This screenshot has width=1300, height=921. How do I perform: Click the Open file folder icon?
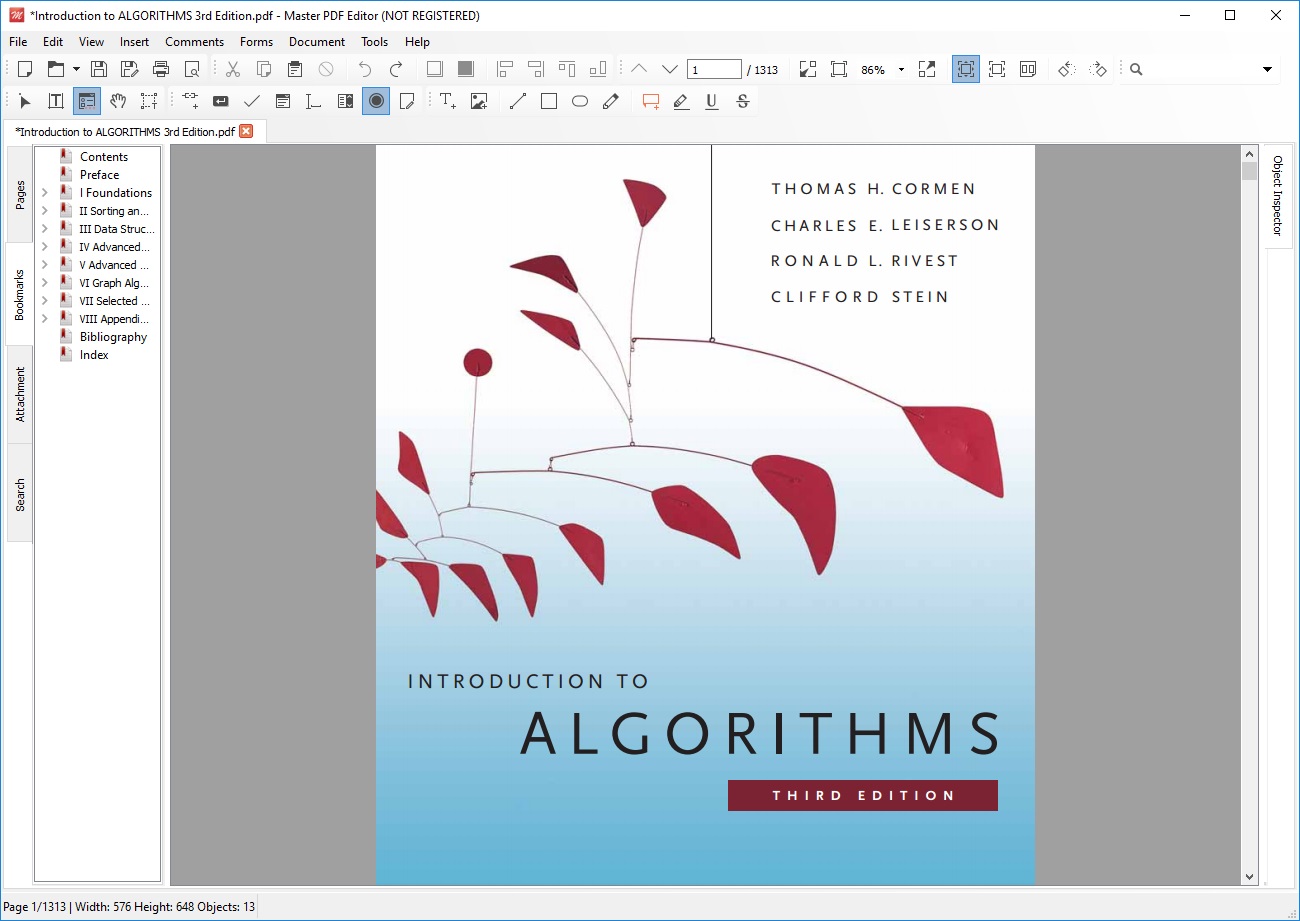(56, 69)
